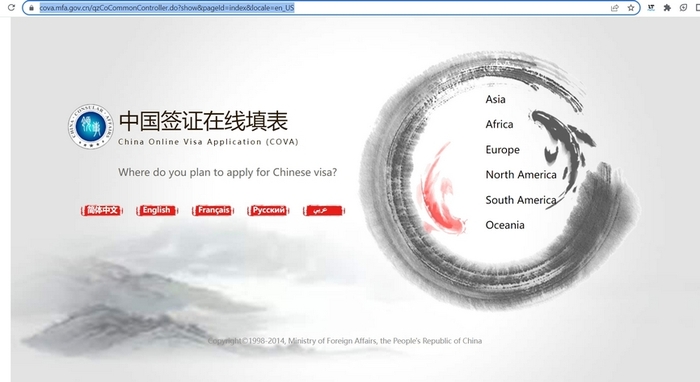Pick Oceania in the region list
This screenshot has height=382, width=700.
[x=505, y=225]
